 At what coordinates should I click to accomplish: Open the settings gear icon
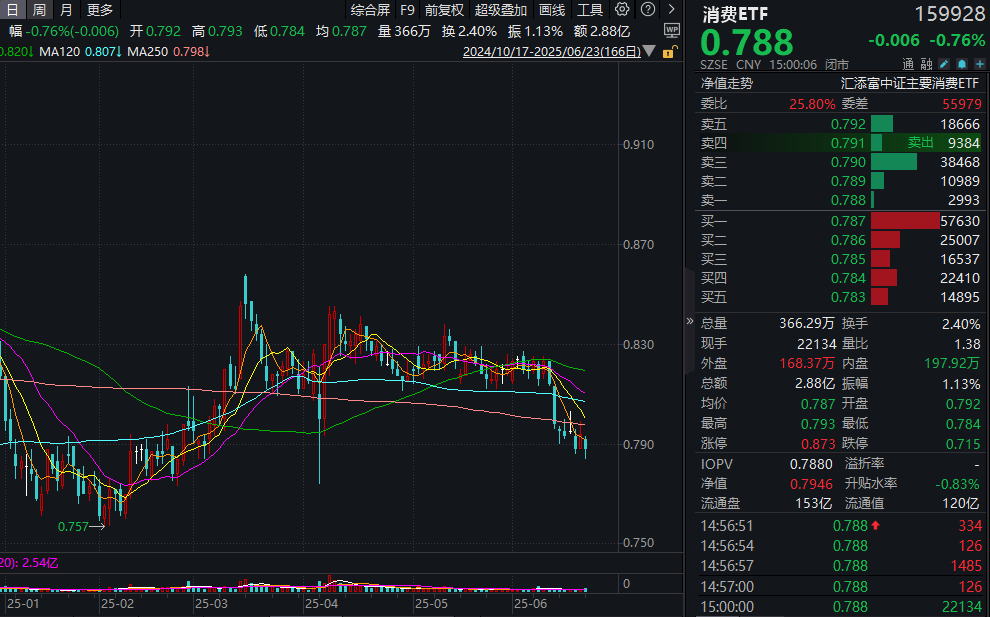pos(622,9)
